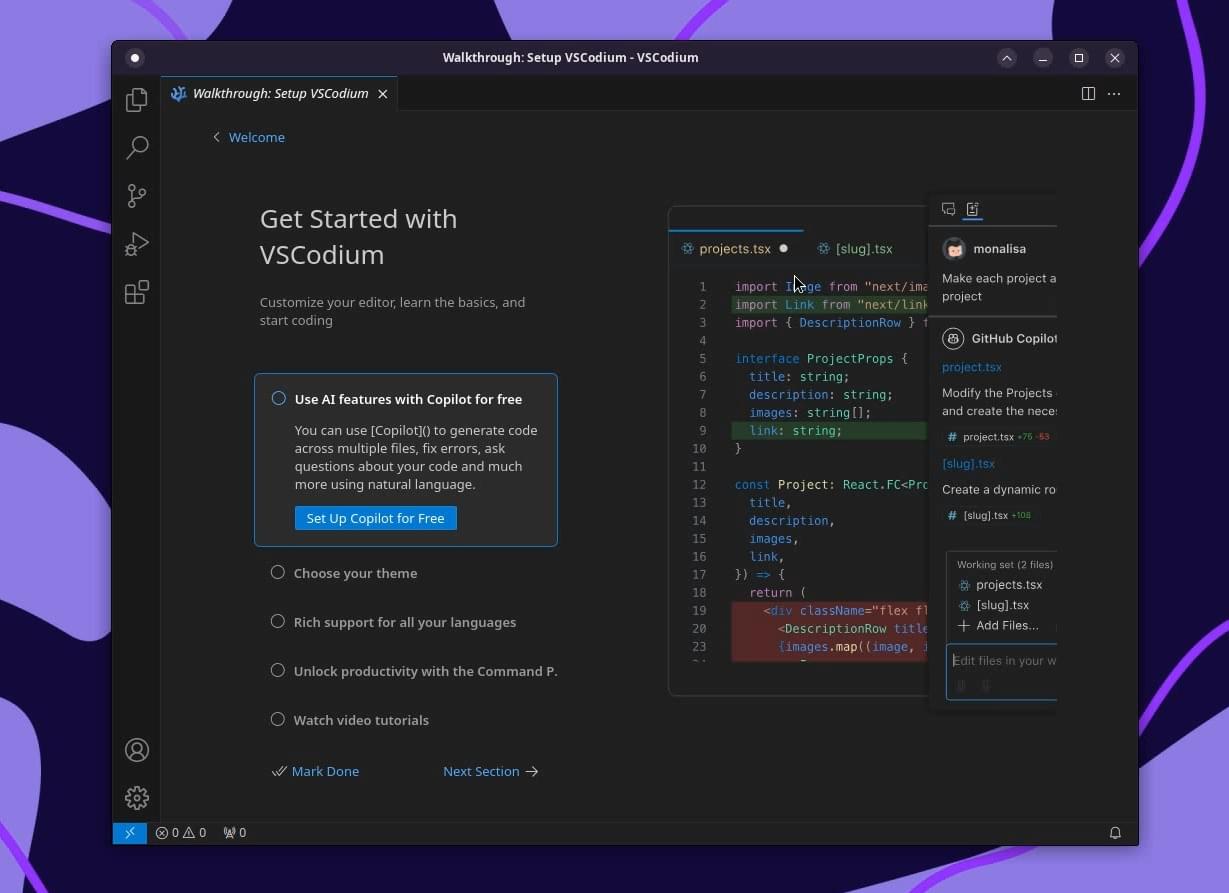Click the forwarded ports indicator
Screen dimensions: 1229x893
coord(234,832)
